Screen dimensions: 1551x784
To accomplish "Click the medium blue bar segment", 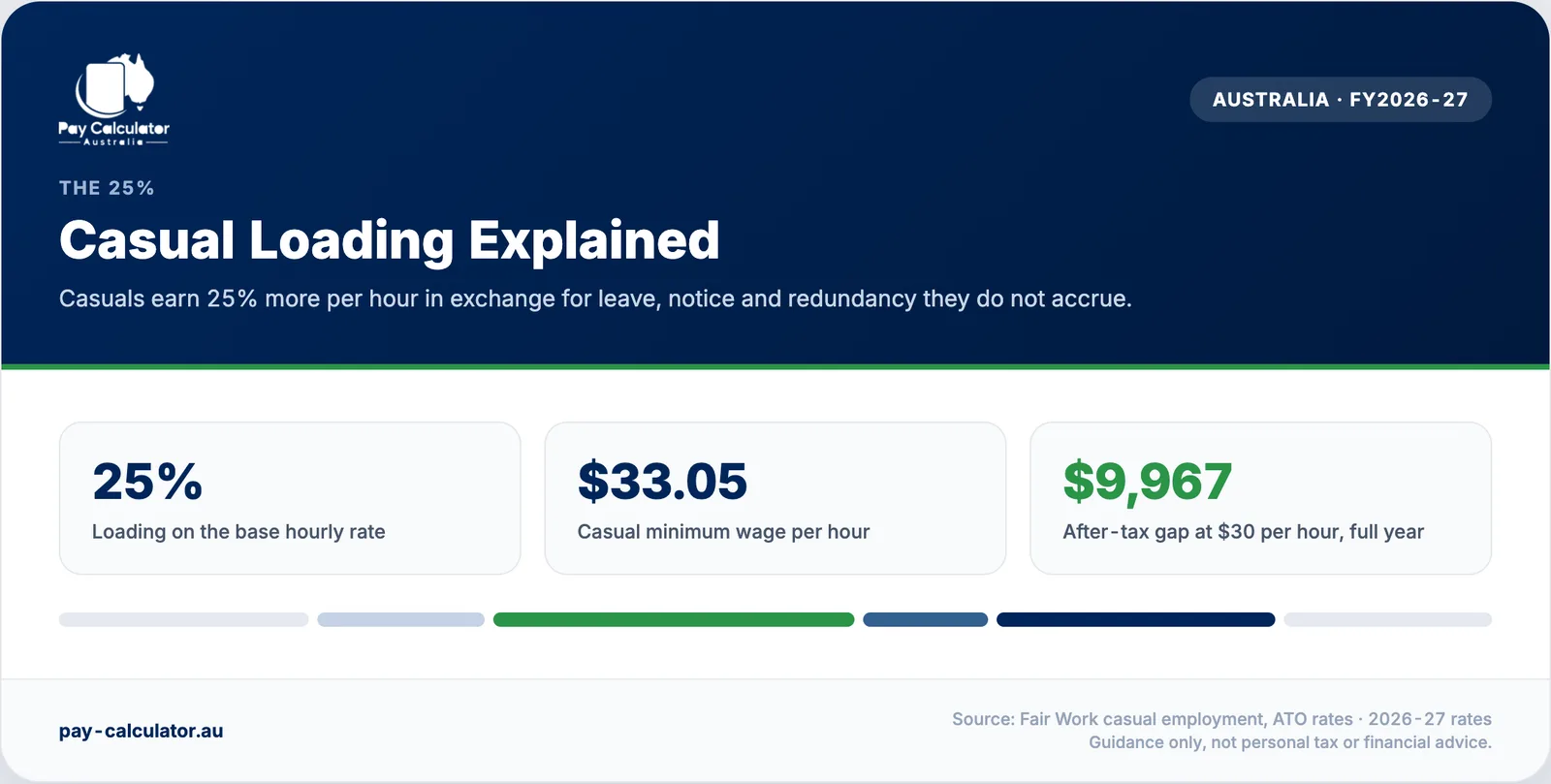I will click(x=926, y=619).
